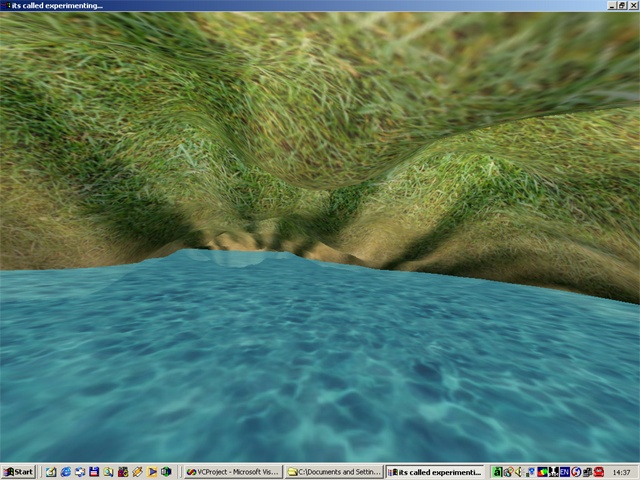Image resolution: width=640 pixels, height=480 pixels.
Task: Click the speaker volume tray icon
Action: pos(519,471)
